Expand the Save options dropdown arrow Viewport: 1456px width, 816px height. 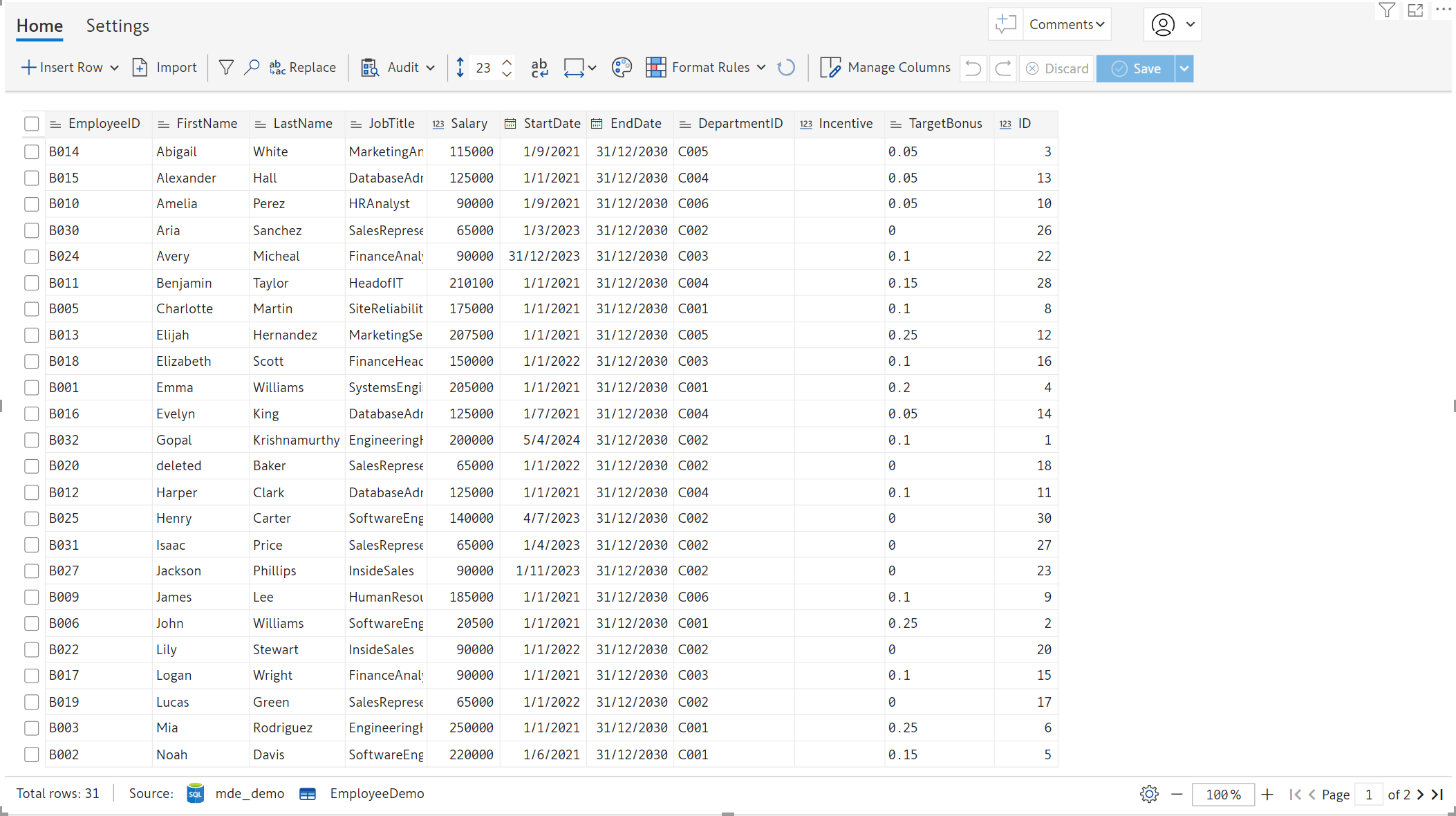pos(1184,68)
